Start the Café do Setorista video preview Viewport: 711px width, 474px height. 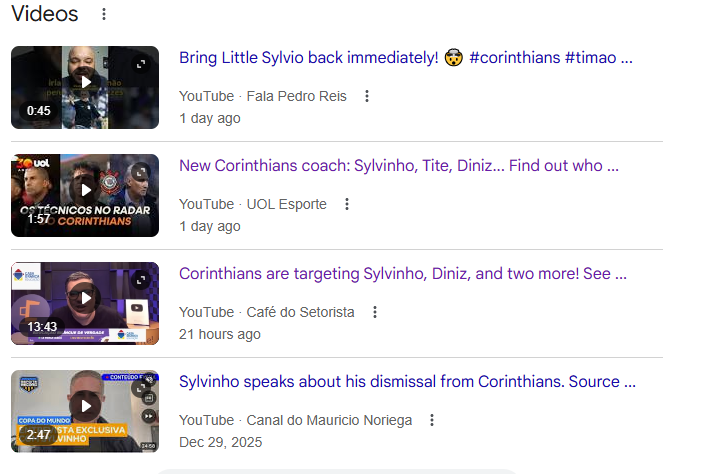click(85, 299)
